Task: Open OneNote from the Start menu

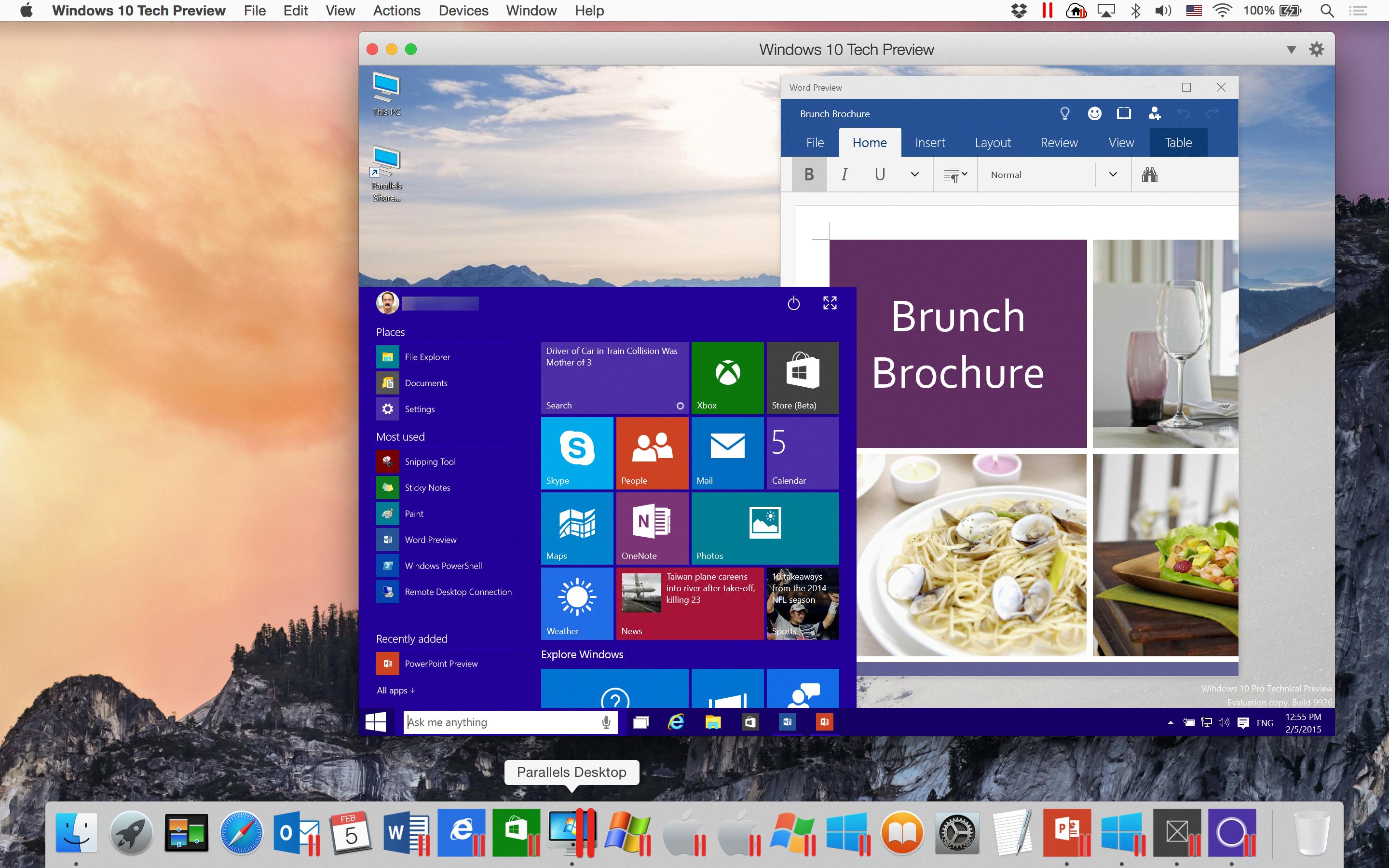Action: (x=652, y=528)
